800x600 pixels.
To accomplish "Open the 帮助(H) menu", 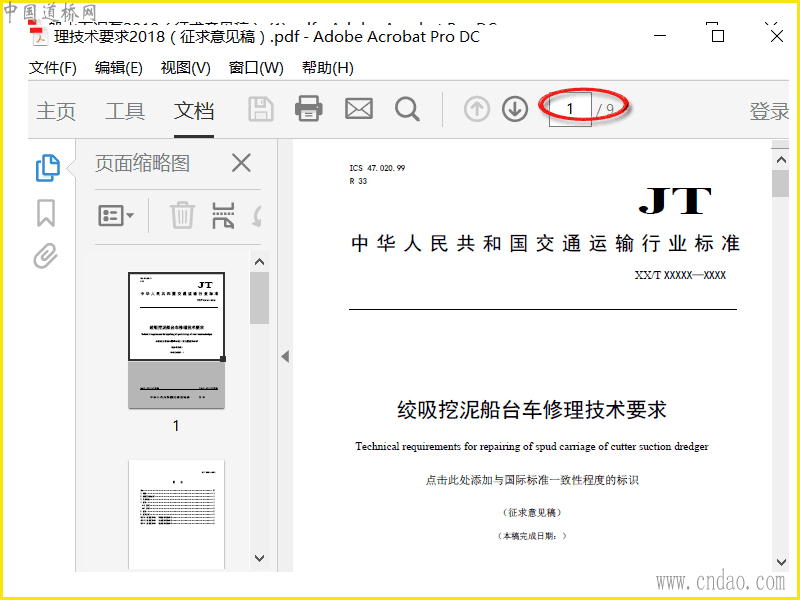I will pyautogui.click(x=328, y=68).
